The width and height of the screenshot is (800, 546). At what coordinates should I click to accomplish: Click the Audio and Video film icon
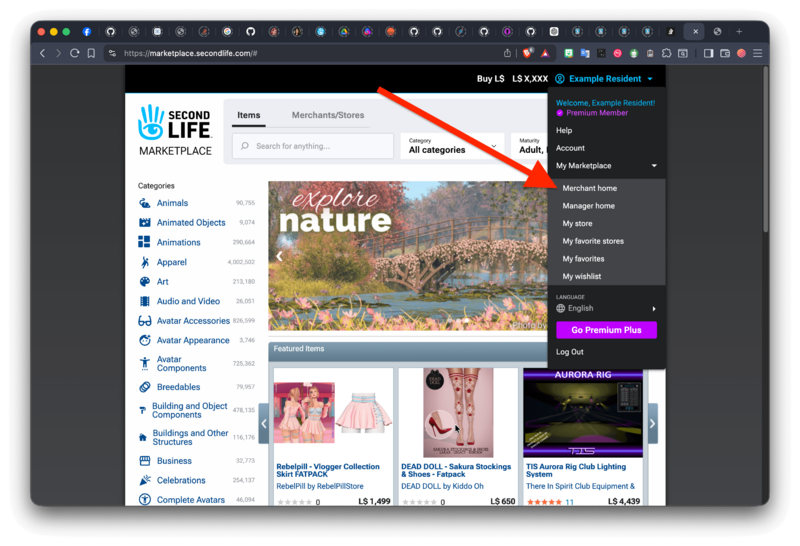click(145, 301)
